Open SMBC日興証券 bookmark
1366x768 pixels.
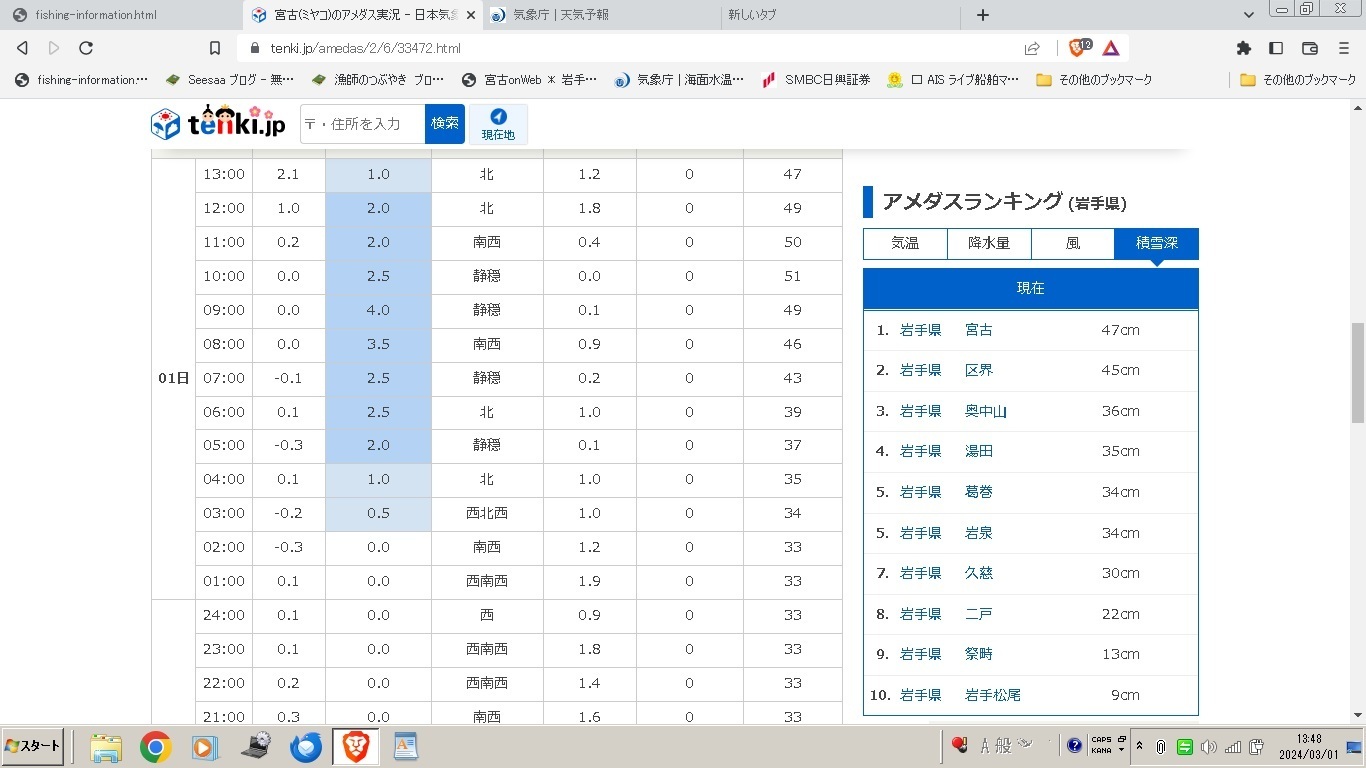(816, 80)
